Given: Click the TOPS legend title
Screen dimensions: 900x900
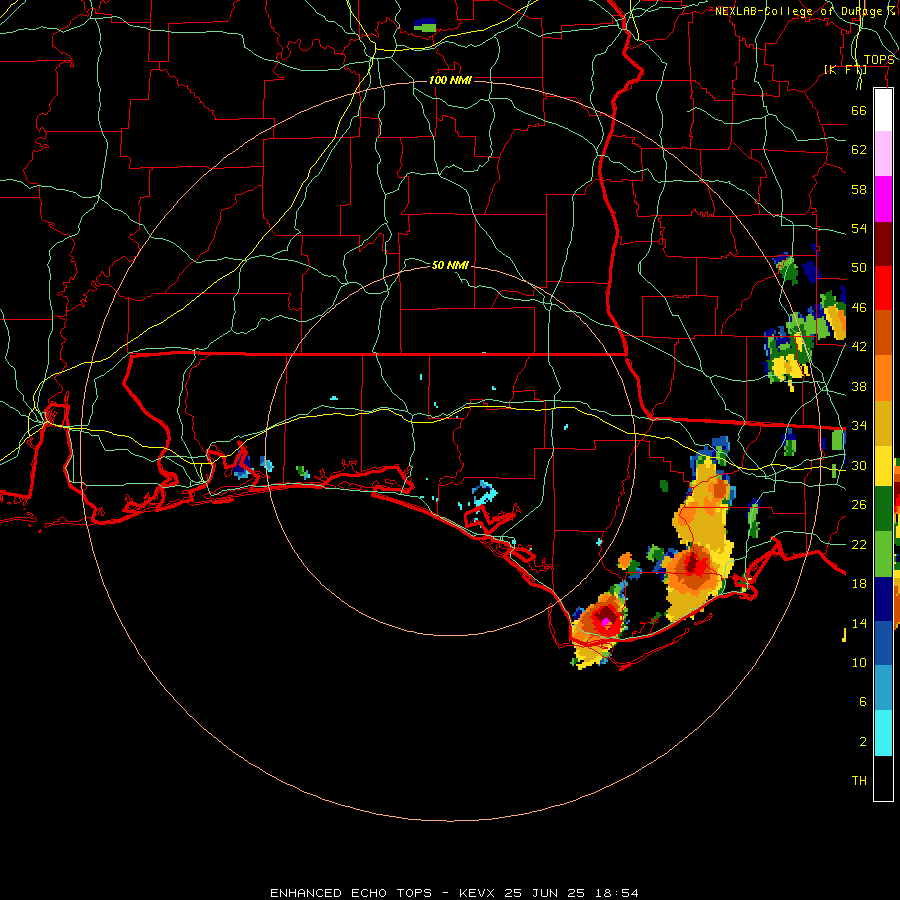Looking at the screenshot, I should (x=879, y=60).
